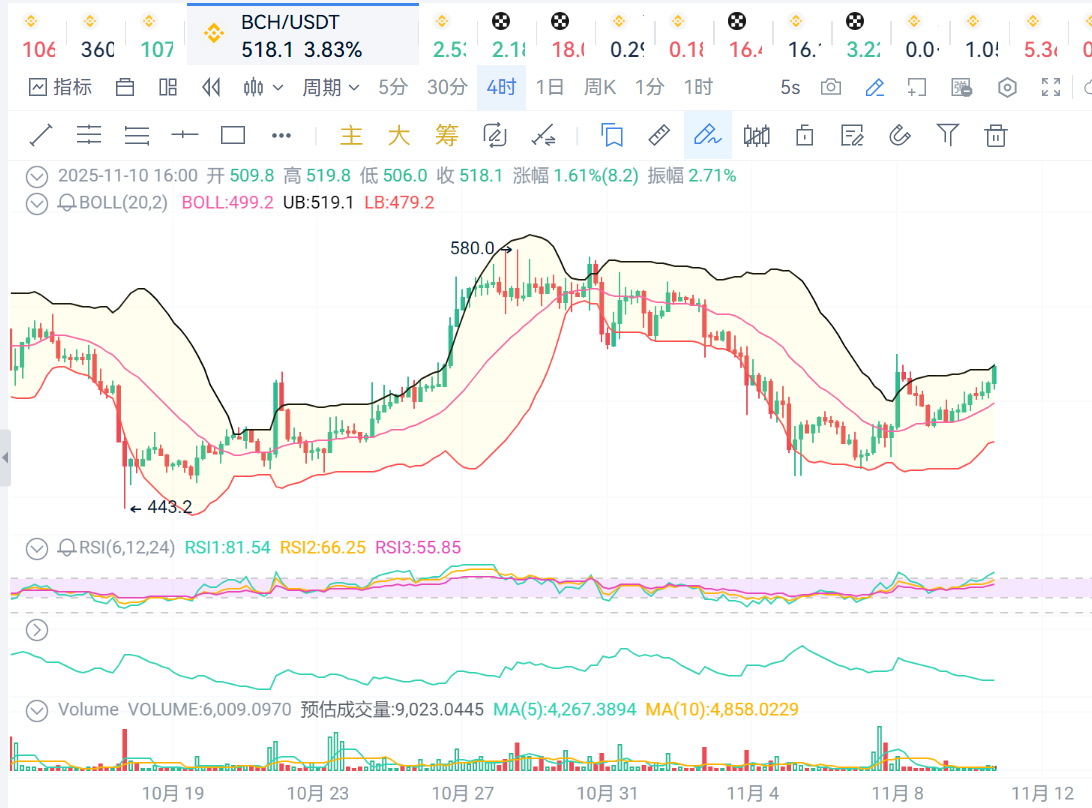Viewport: 1092px width, 808px height.
Task: Click the trash icon to delete drawings
Action: pos(995,135)
